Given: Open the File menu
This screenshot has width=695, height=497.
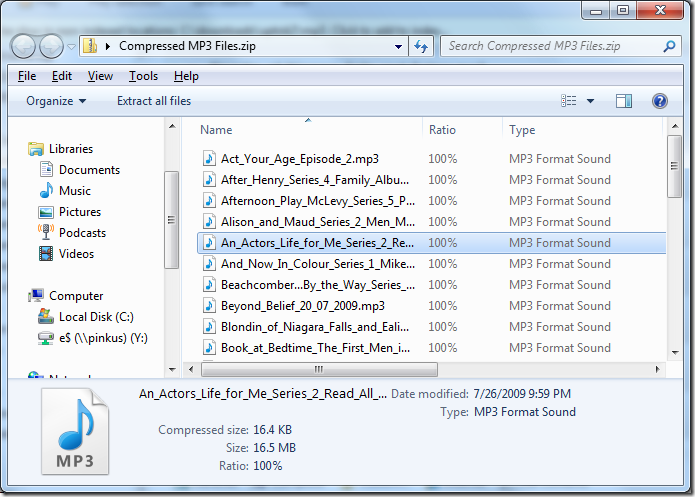Looking at the screenshot, I should tap(27, 76).
